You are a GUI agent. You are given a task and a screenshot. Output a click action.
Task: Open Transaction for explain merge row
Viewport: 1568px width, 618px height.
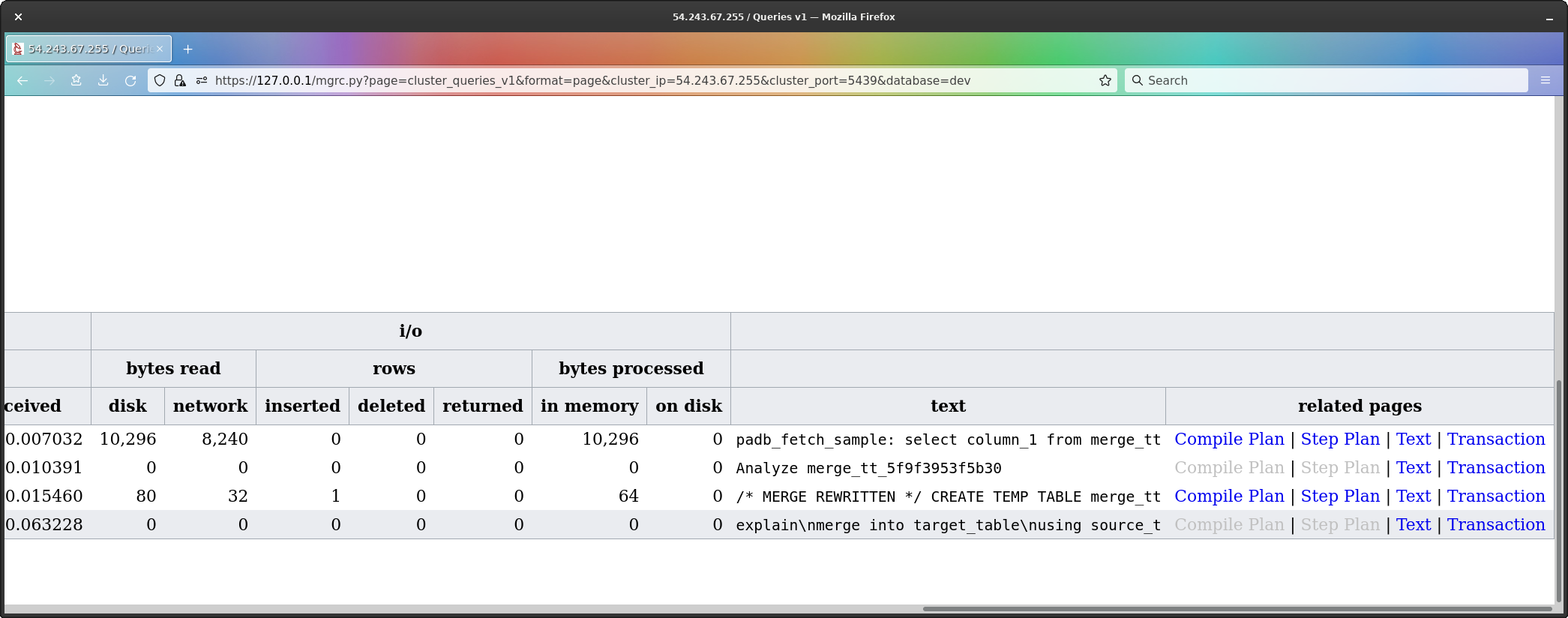1496,525
